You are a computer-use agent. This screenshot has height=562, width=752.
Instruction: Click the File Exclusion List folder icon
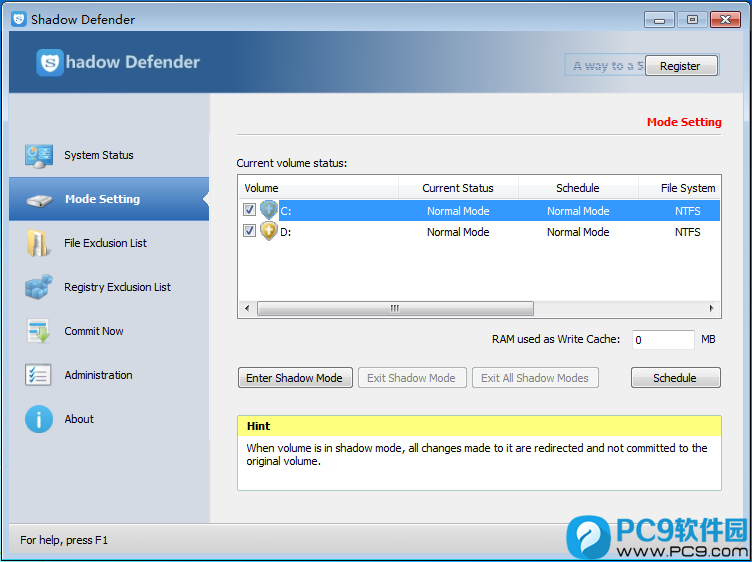tap(38, 243)
